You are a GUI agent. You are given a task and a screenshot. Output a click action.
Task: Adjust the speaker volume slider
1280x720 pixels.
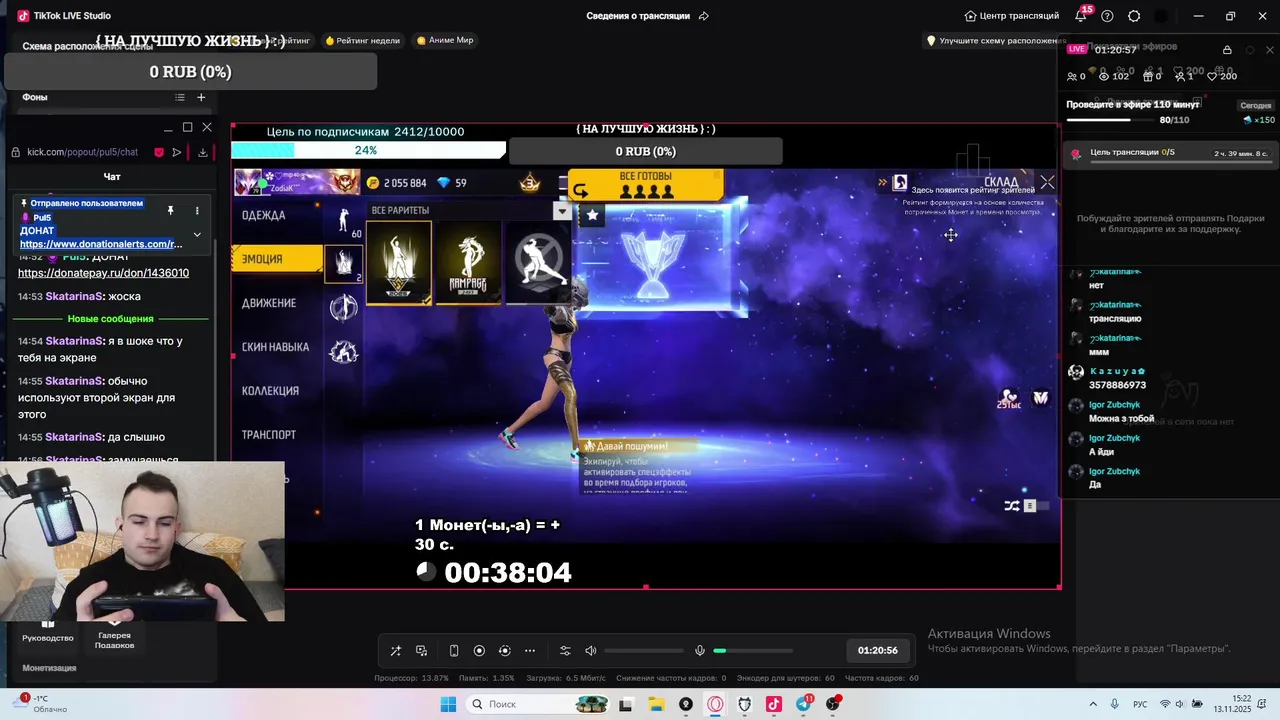click(644, 651)
